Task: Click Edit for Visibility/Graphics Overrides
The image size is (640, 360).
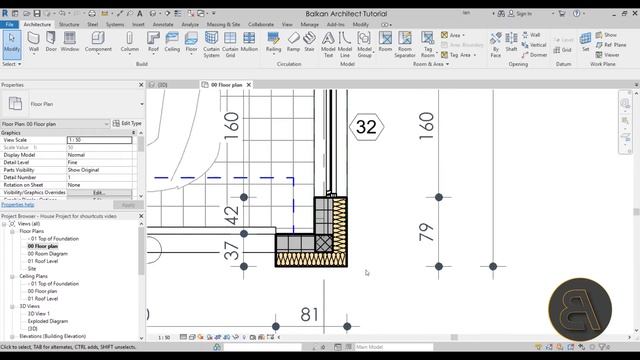Action: pyautogui.click(x=99, y=192)
